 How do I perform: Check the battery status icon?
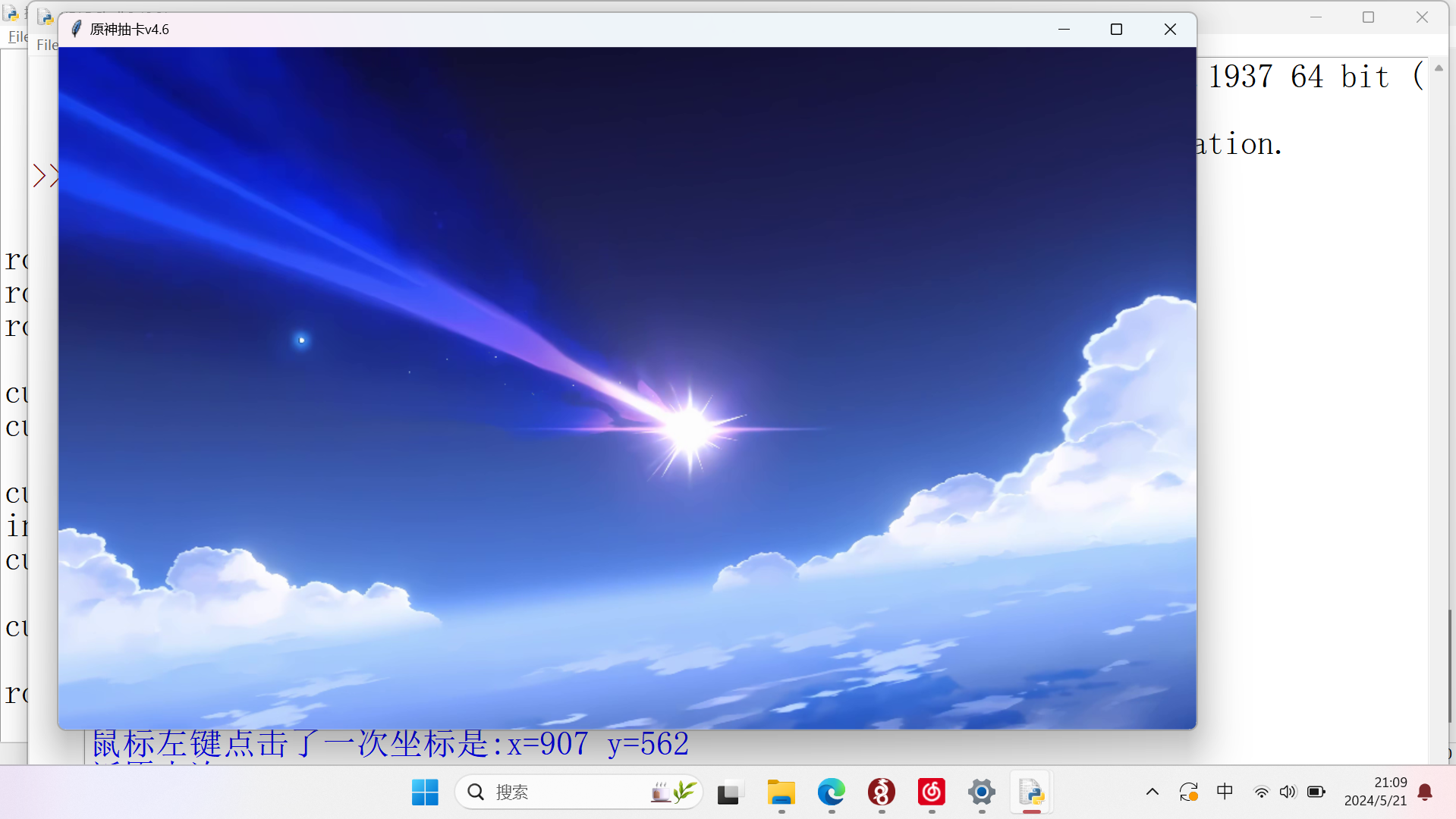[x=1316, y=792]
